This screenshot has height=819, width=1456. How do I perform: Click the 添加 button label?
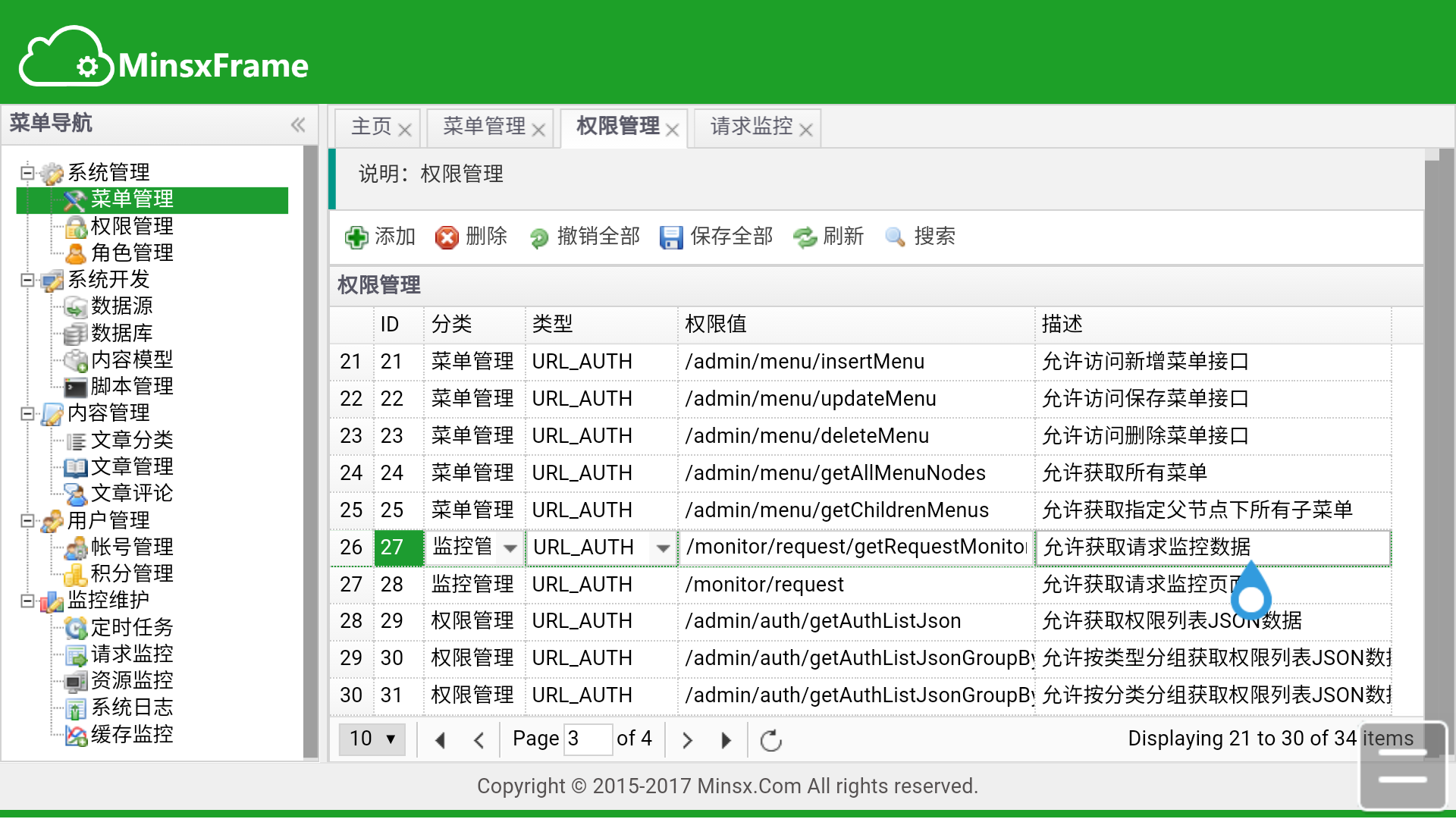pyautogui.click(x=395, y=237)
